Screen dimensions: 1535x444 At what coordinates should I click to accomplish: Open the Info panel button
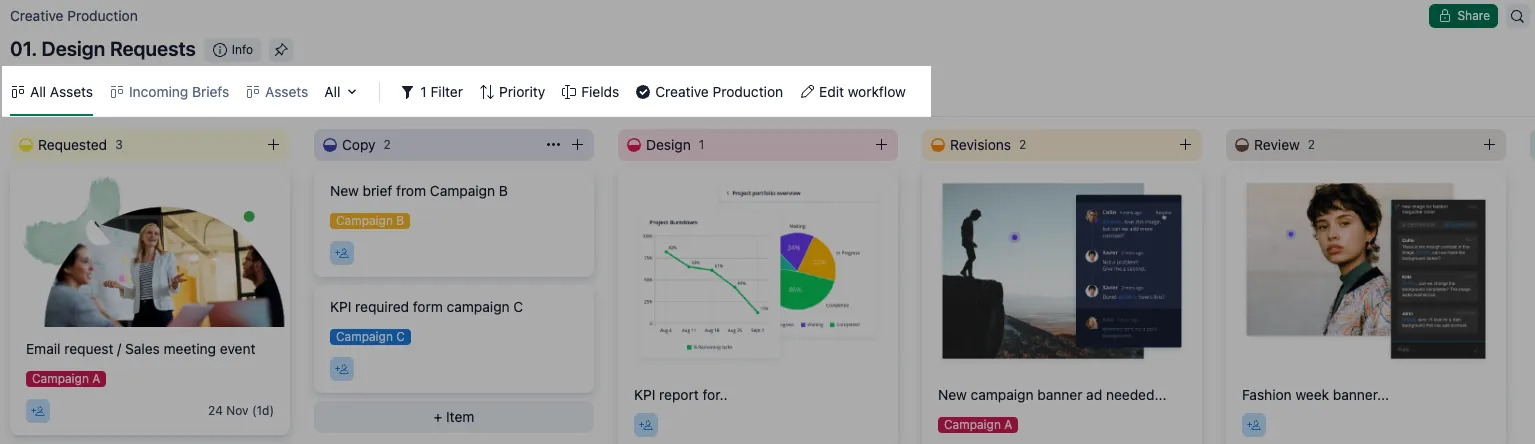pyautogui.click(x=233, y=49)
